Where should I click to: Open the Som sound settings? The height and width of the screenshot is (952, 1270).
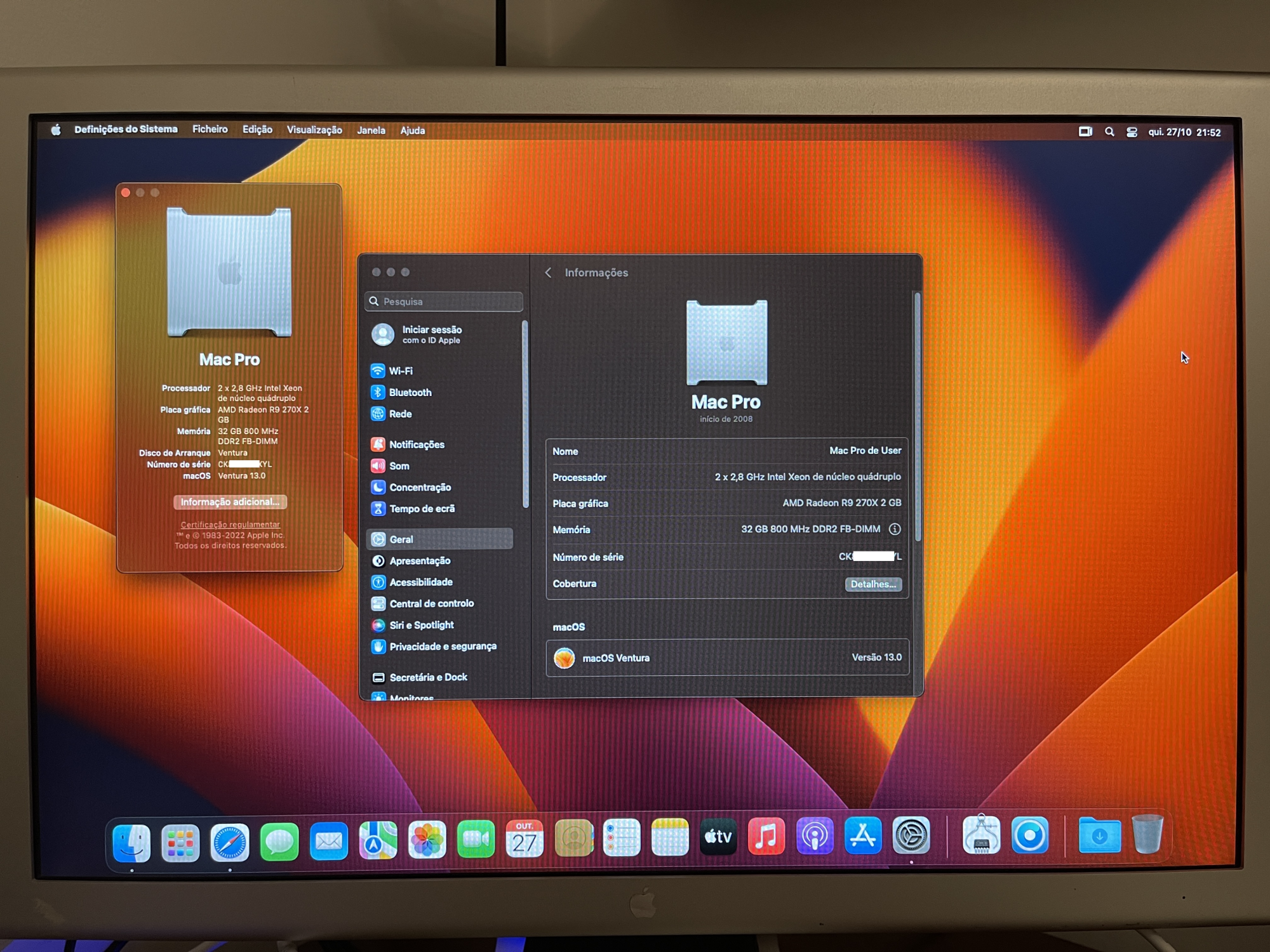click(399, 466)
